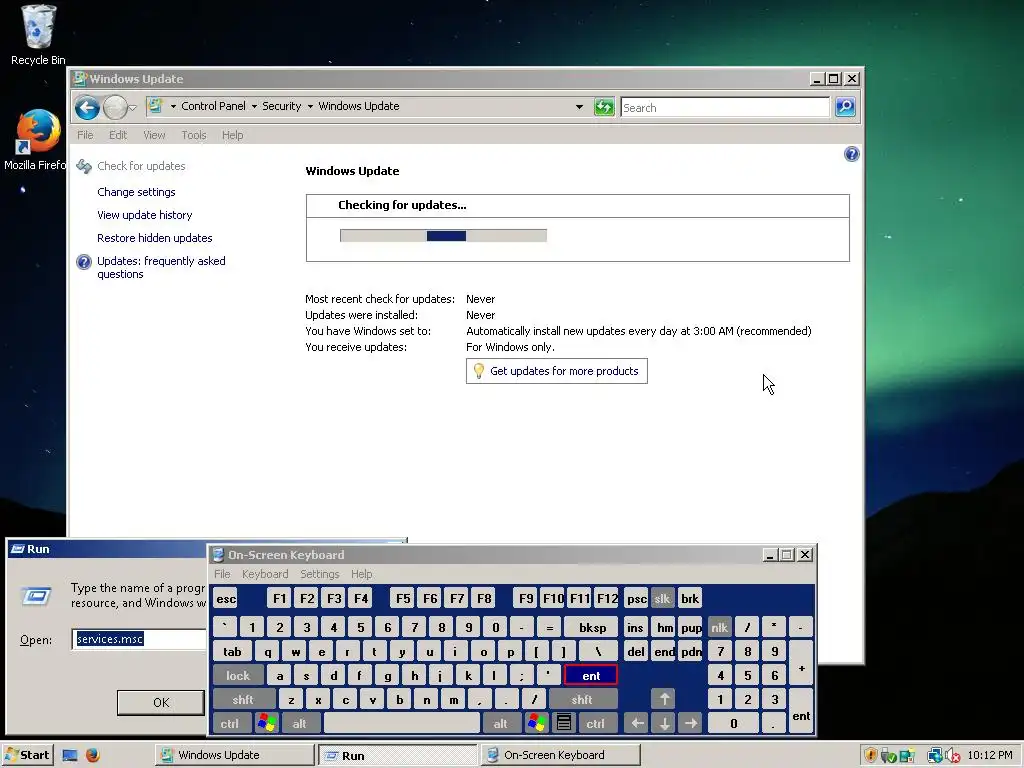Click the right Windows logo key
This screenshot has width=1024, height=768.
tap(537, 724)
